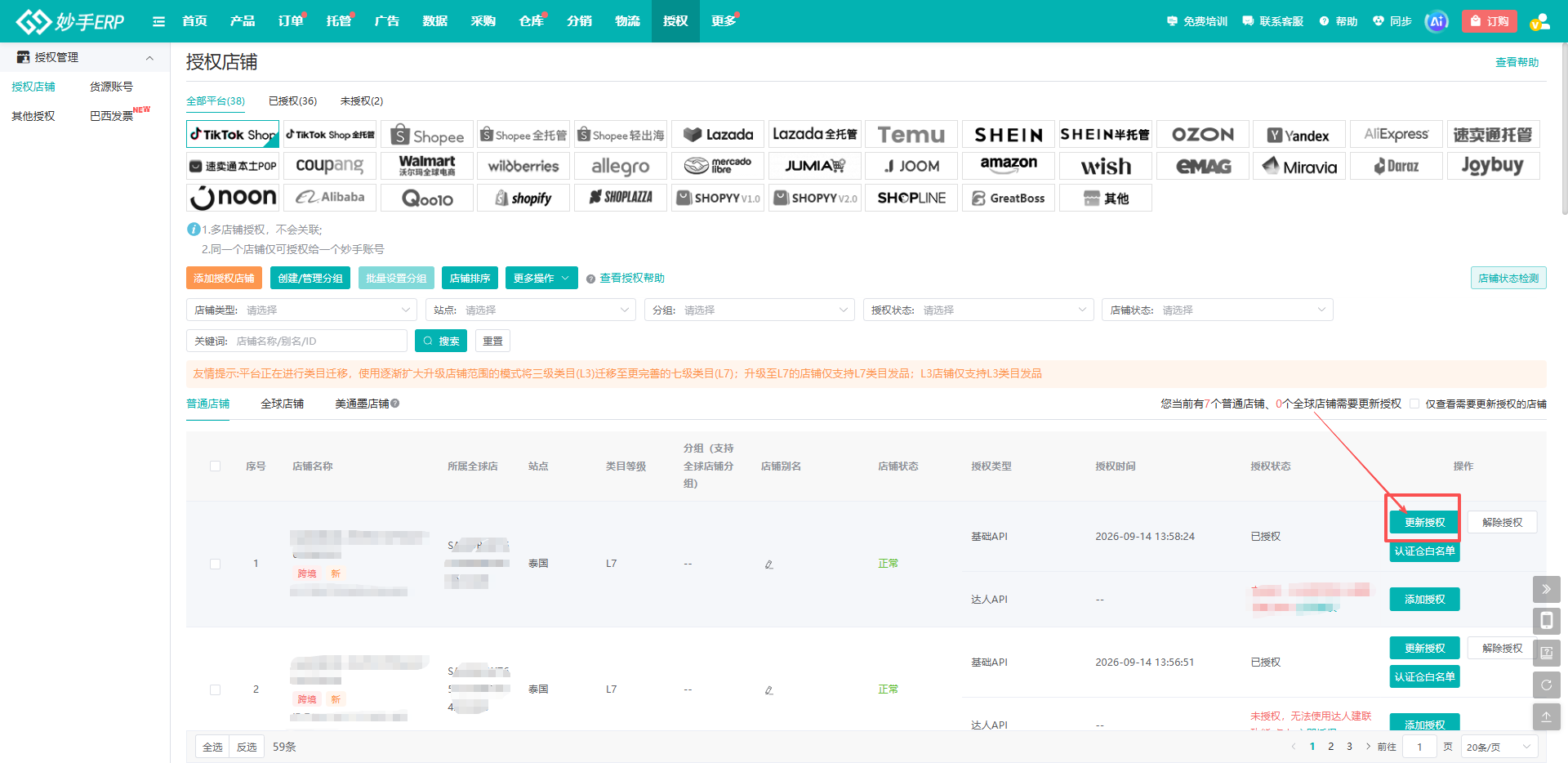Switch to the 已授权(36) tab
Viewport: 1568px width, 763px height.
pyautogui.click(x=292, y=101)
